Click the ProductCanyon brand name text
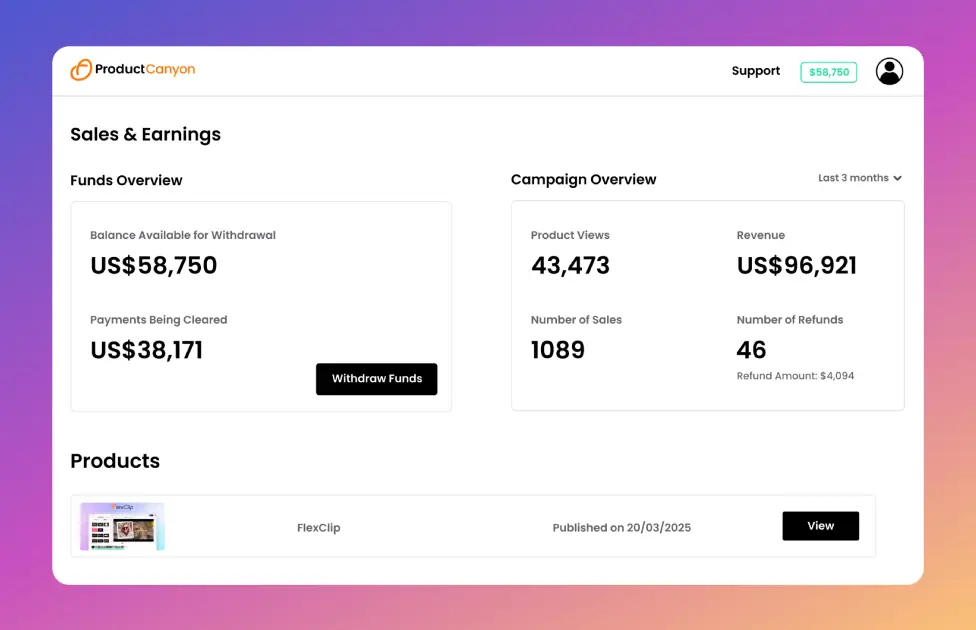Image resolution: width=976 pixels, height=630 pixels. click(145, 69)
